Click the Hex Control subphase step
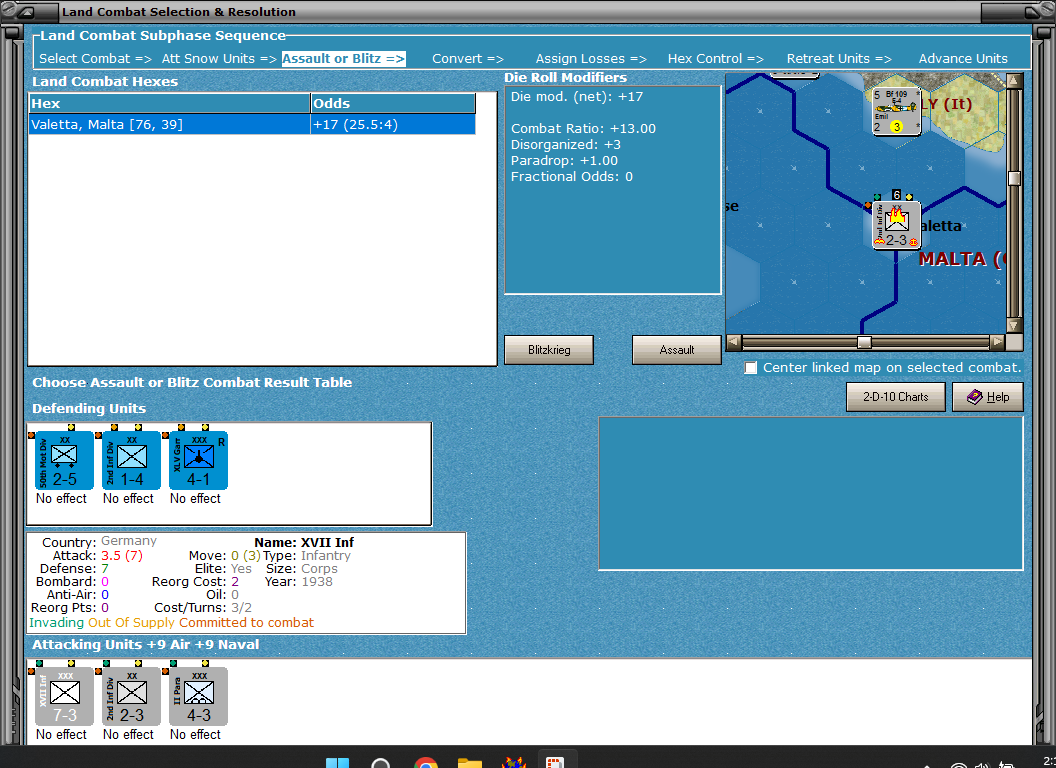 point(715,59)
